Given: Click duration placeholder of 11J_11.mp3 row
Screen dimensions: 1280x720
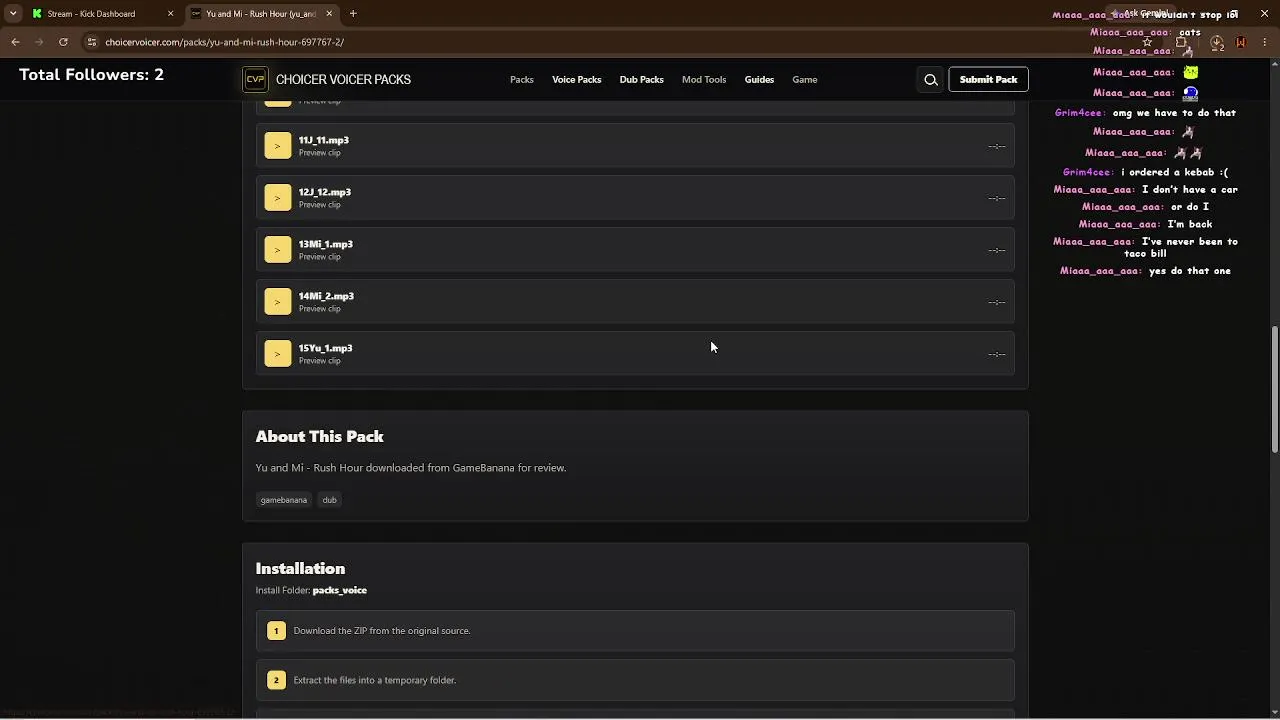Looking at the screenshot, I should (x=997, y=146).
